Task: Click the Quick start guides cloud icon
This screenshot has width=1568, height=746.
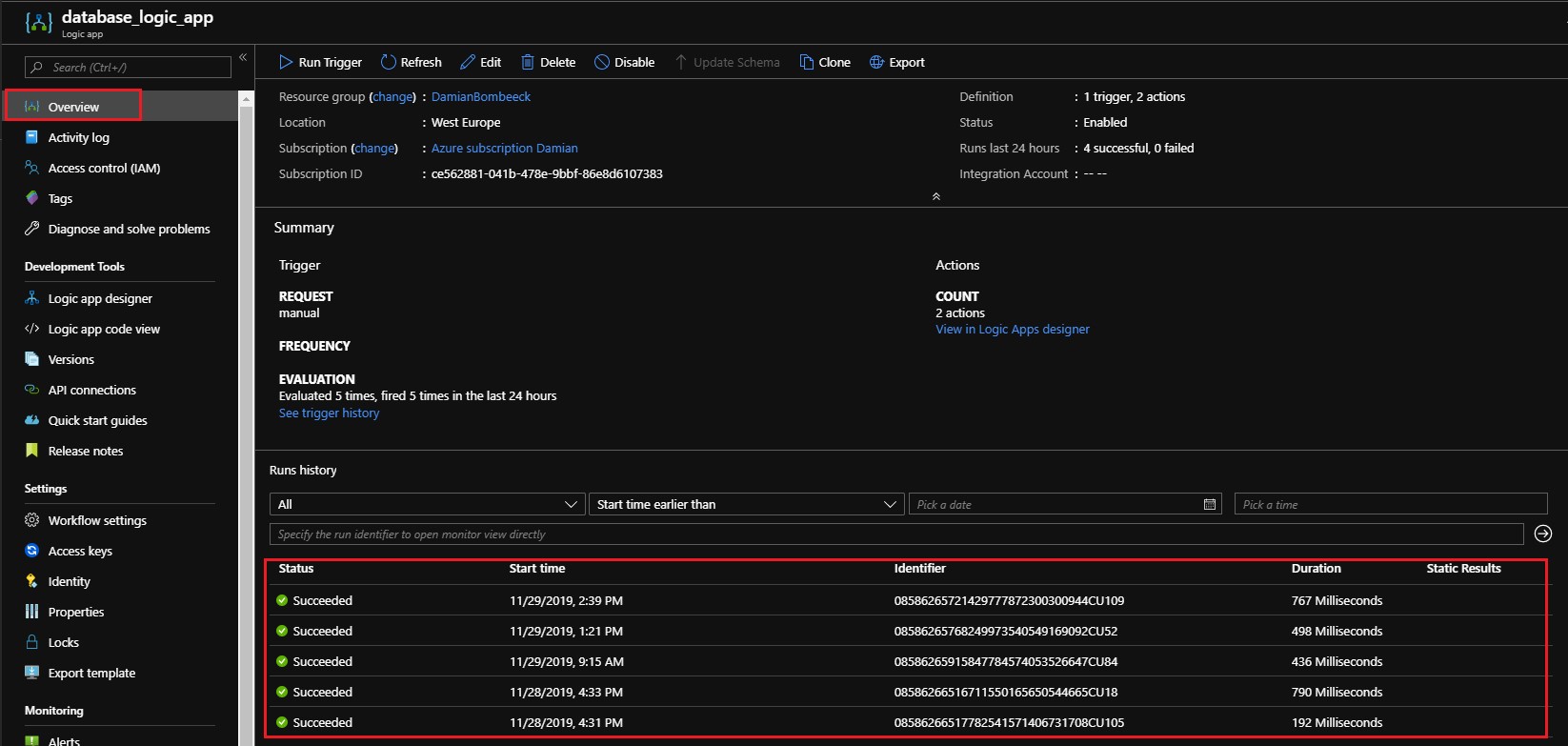Action: (31, 420)
